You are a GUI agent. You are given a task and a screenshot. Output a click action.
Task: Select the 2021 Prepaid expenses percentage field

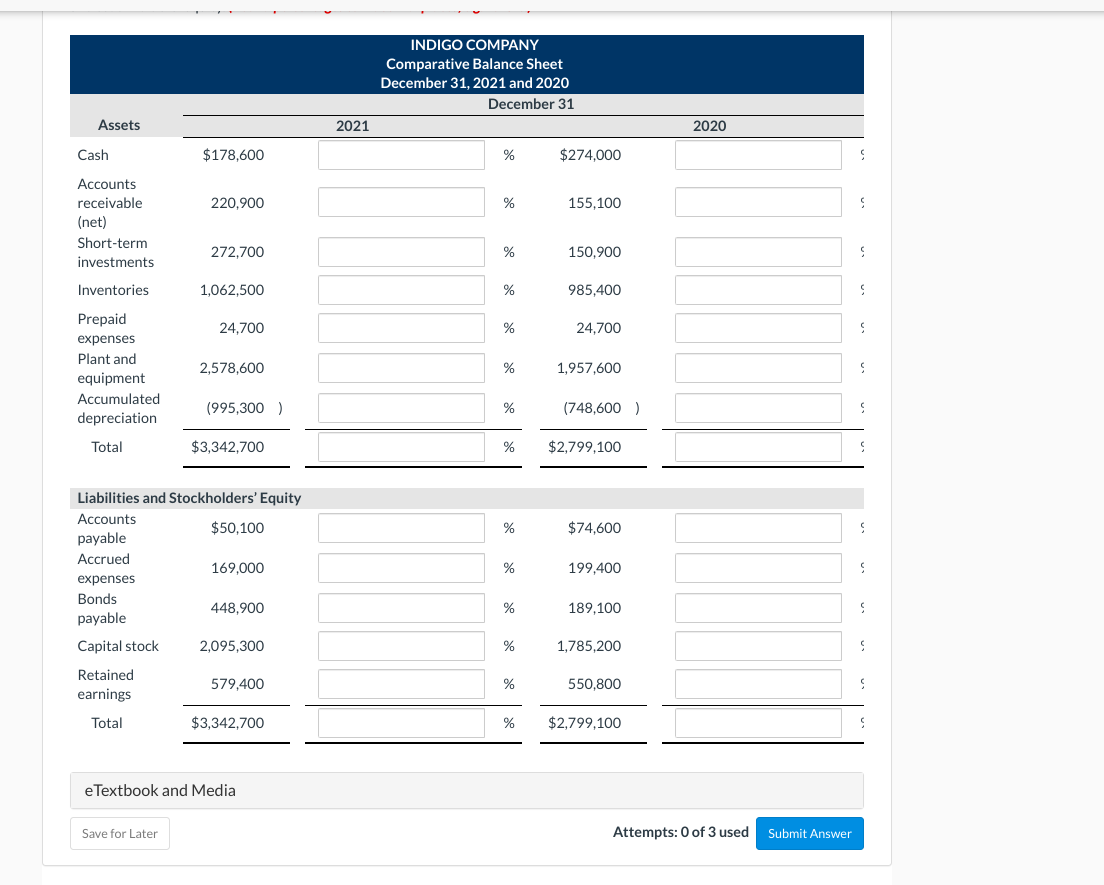pyautogui.click(x=401, y=328)
